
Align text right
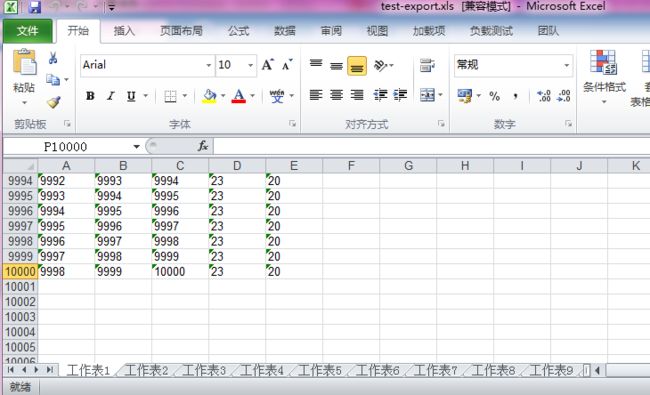pyautogui.click(x=357, y=95)
